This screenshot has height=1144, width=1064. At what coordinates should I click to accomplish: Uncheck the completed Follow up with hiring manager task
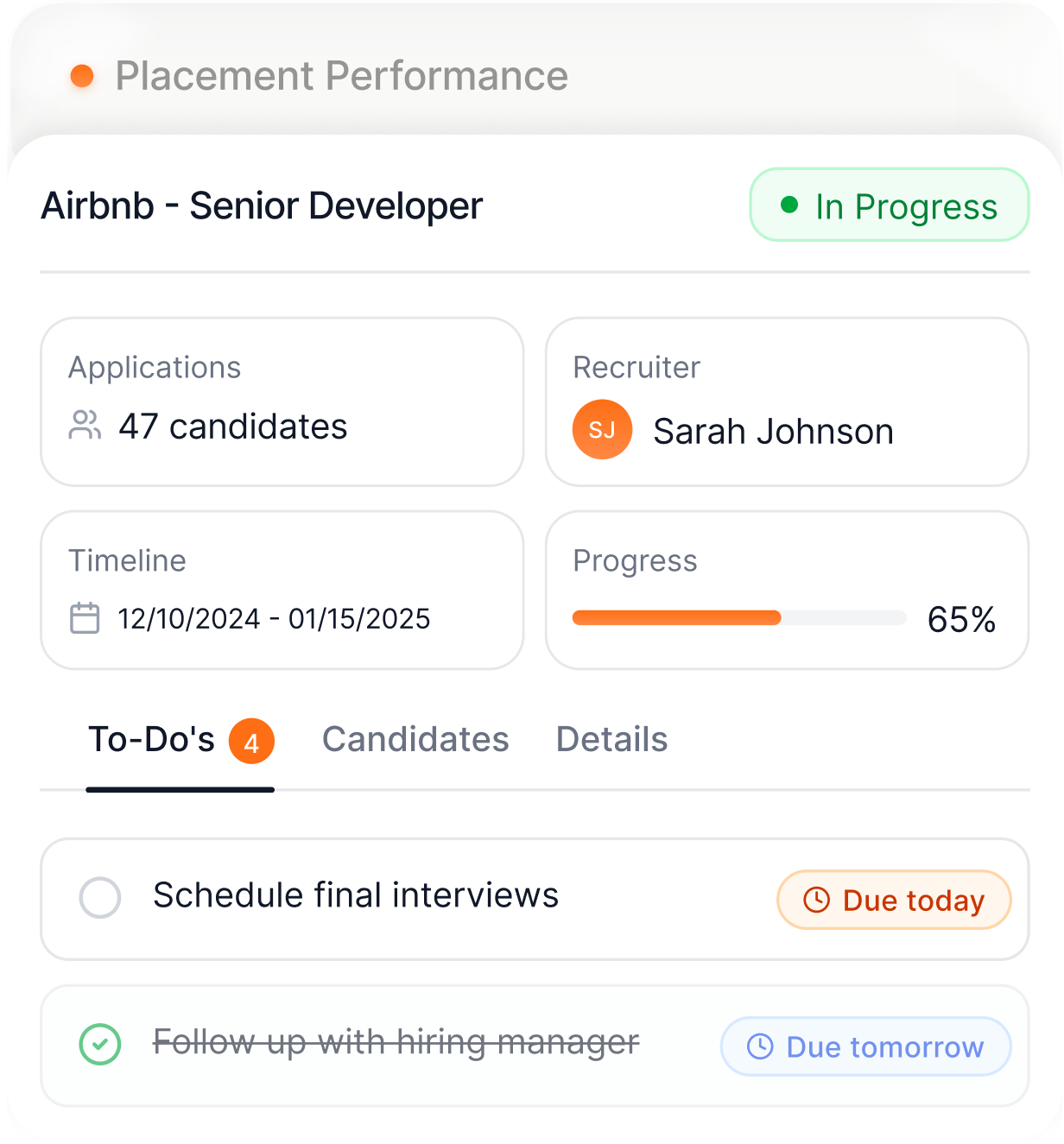coord(99,1044)
